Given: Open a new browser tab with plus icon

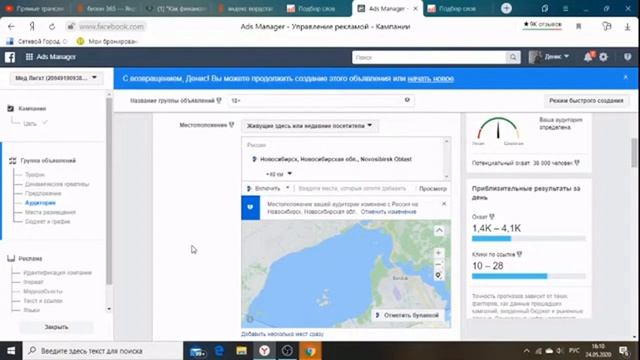Looking at the screenshot, I should 506,8.
